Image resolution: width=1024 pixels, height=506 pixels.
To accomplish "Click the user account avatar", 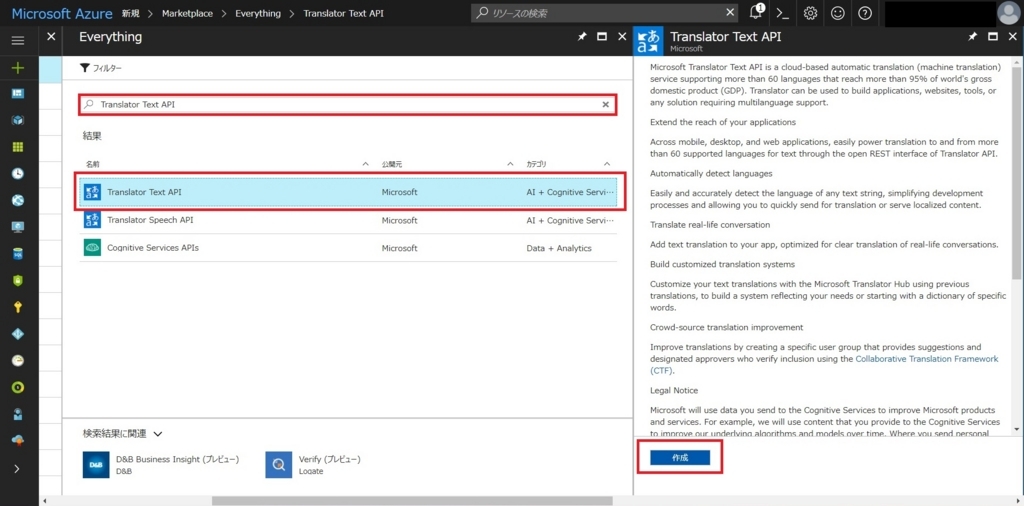I will 1010,13.
